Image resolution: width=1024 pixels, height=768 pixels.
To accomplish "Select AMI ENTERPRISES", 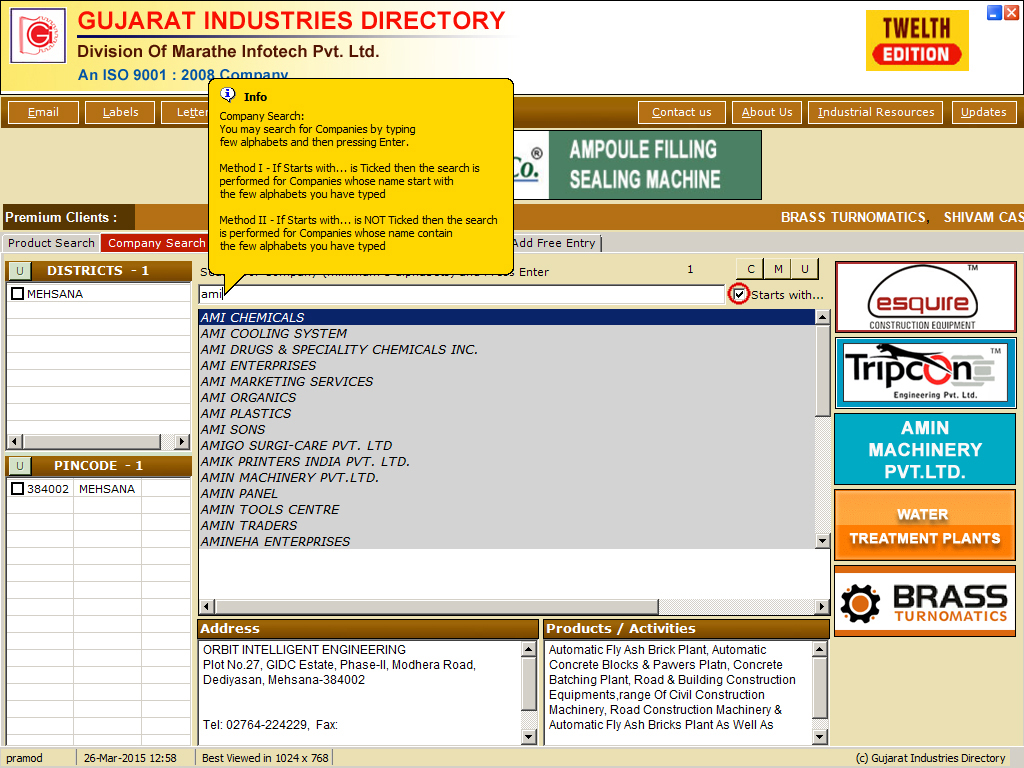I will tap(507, 365).
